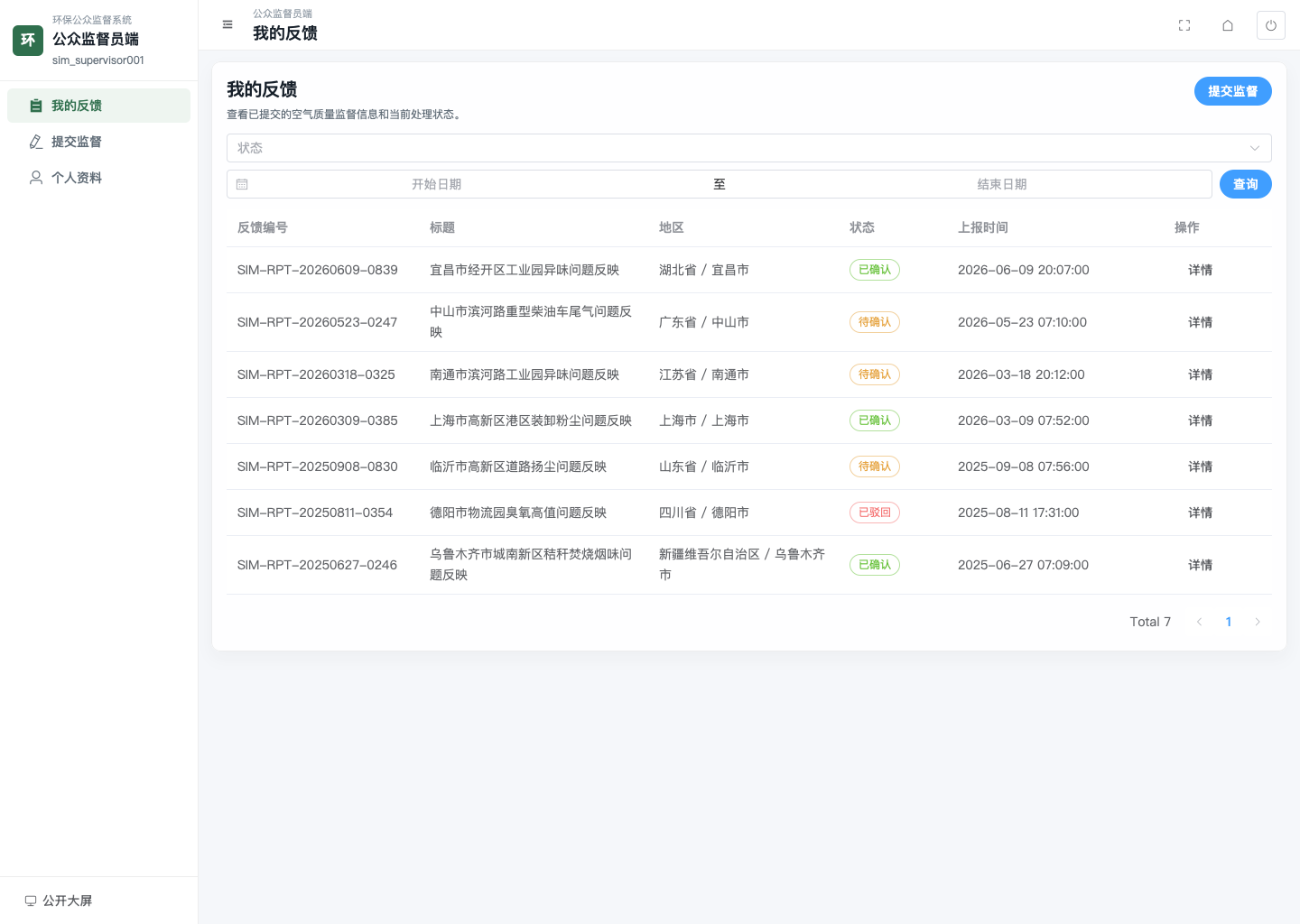Image resolution: width=1300 pixels, height=924 pixels.
Task: Click title 上海市高新区港区装卸粉尘问题反映
Action: 531,420
